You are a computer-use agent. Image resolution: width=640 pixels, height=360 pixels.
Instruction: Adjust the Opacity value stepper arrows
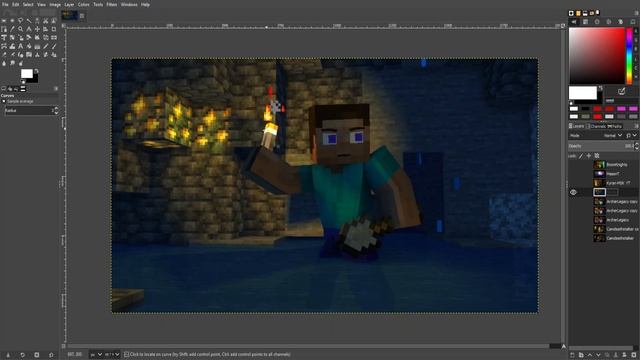click(637, 146)
